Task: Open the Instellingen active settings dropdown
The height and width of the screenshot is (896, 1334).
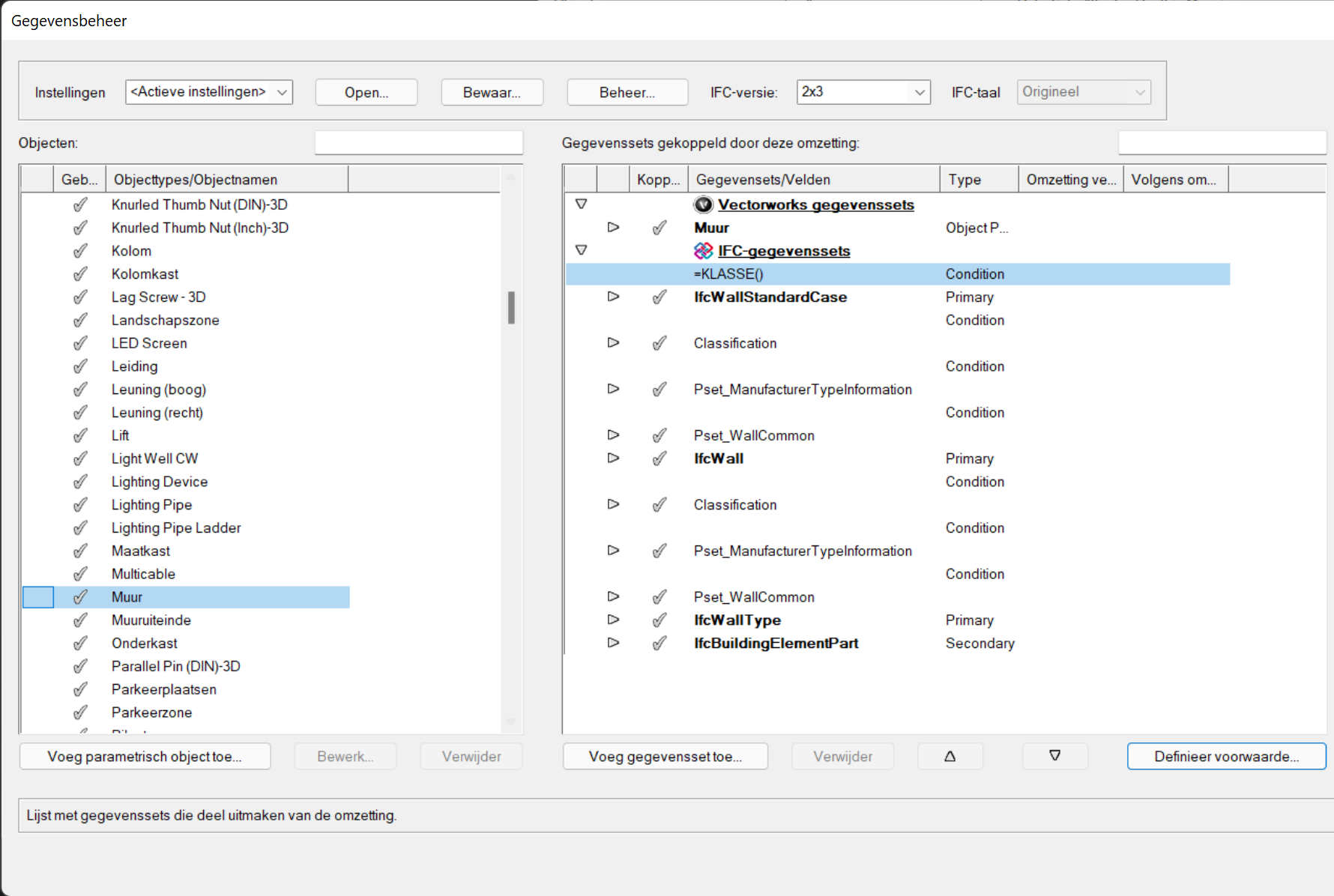Action: tap(208, 92)
